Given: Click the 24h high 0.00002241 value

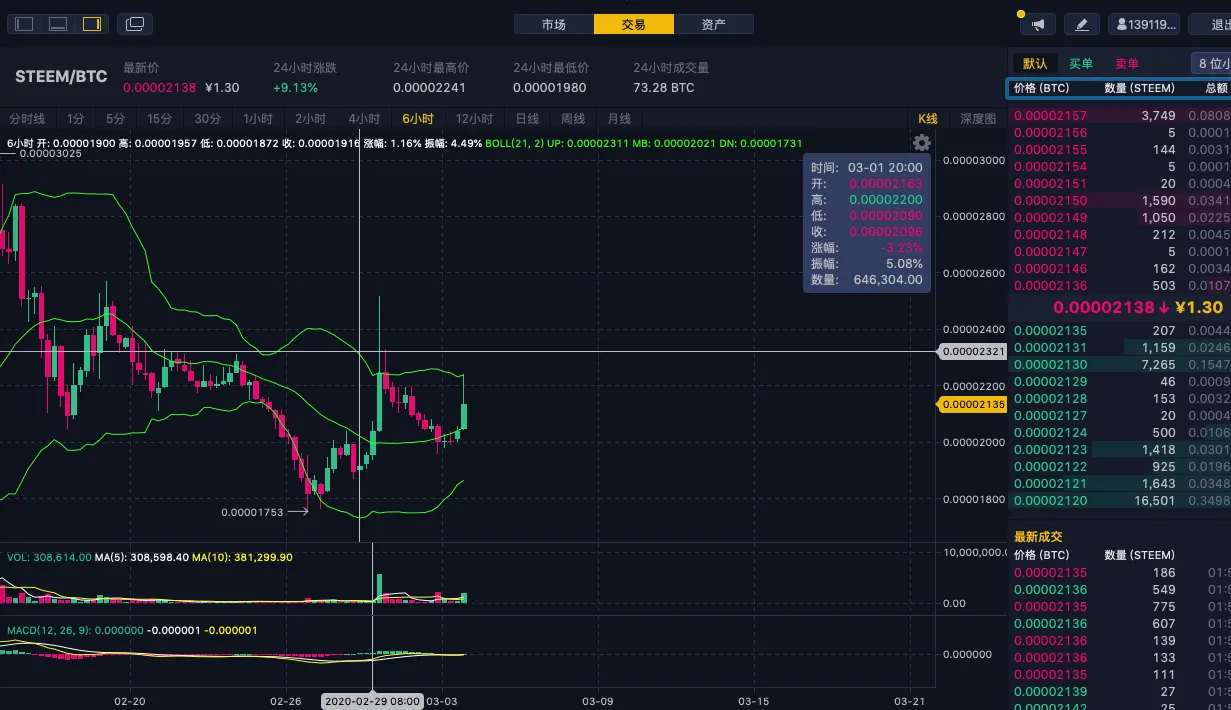Looking at the screenshot, I should 429,88.
